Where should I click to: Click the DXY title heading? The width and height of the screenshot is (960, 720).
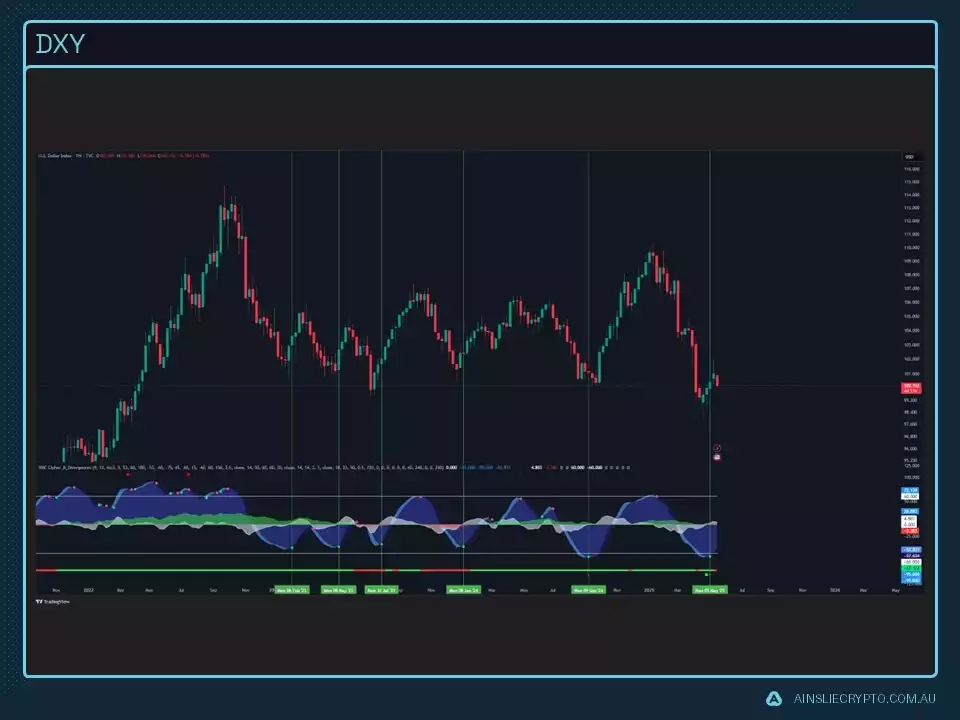59,44
